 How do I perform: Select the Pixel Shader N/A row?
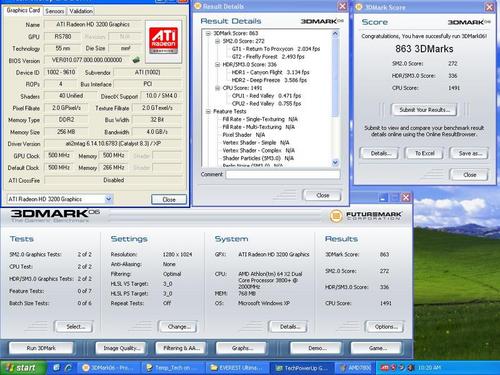[x=244, y=135]
